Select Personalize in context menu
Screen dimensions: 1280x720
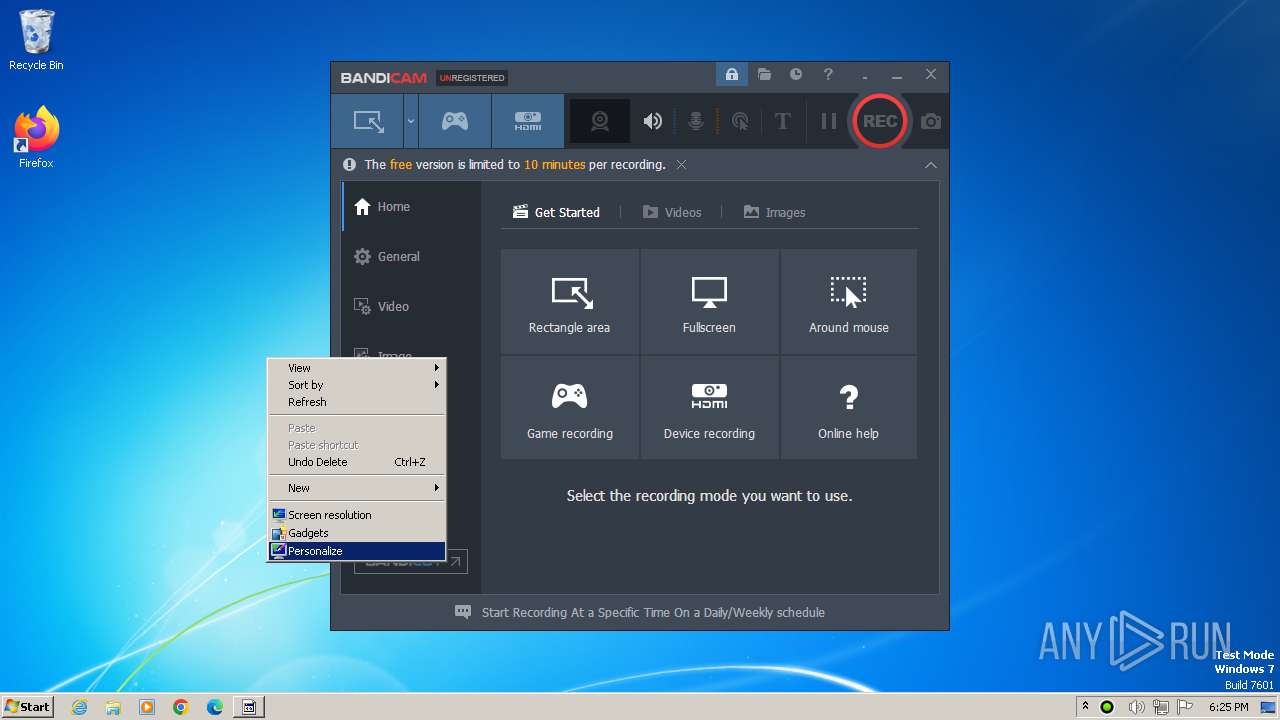pyautogui.click(x=356, y=551)
